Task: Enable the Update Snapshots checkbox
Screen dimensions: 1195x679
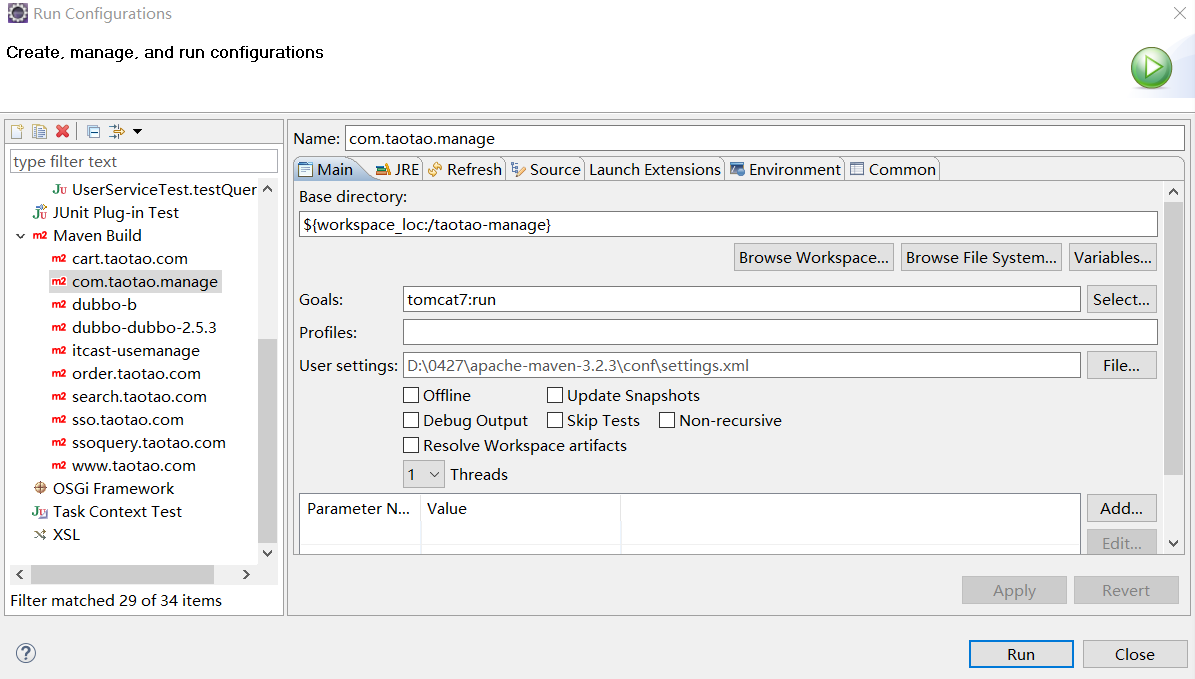Action: (555, 395)
